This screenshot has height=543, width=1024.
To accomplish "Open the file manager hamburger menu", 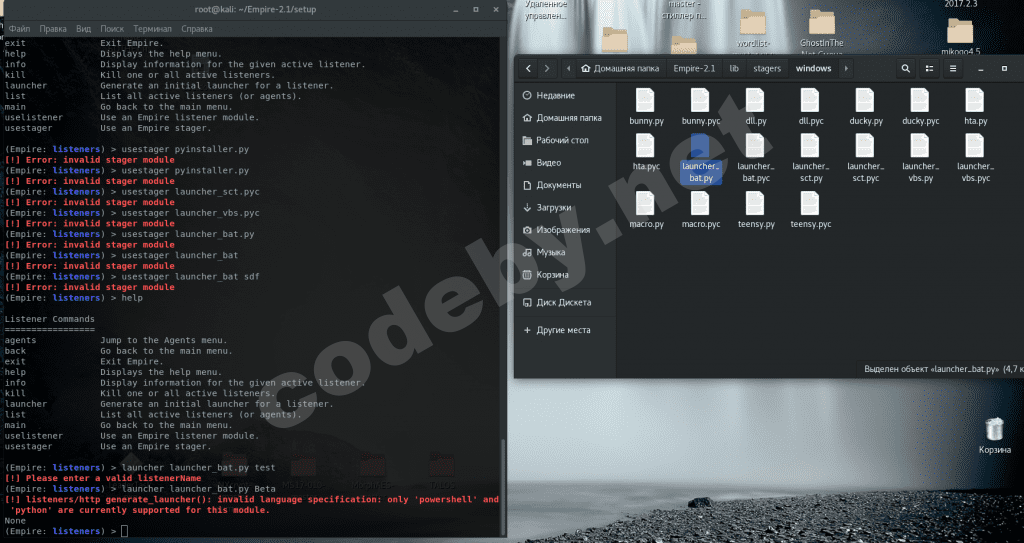I will (x=953, y=68).
